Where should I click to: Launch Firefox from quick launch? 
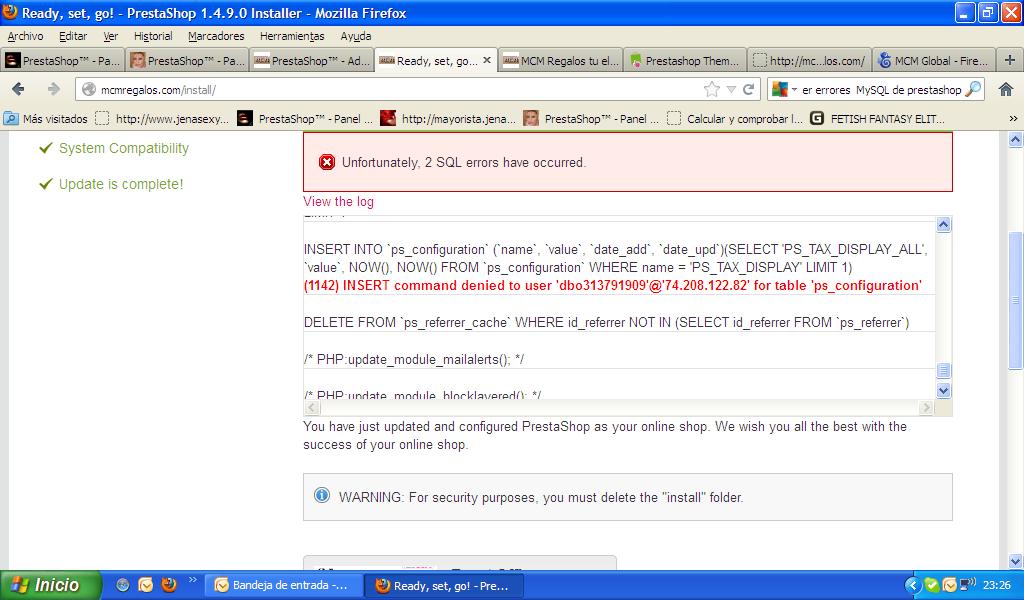[169, 584]
